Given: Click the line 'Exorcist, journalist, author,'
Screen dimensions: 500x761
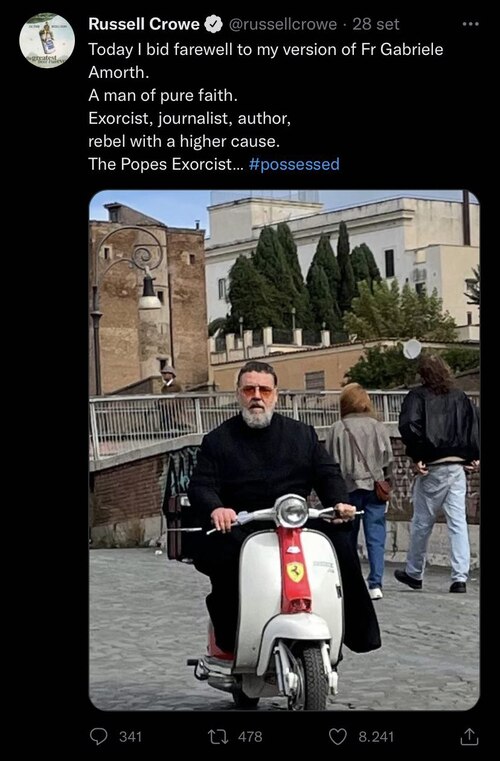Looking at the screenshot, I should [189, 118].
